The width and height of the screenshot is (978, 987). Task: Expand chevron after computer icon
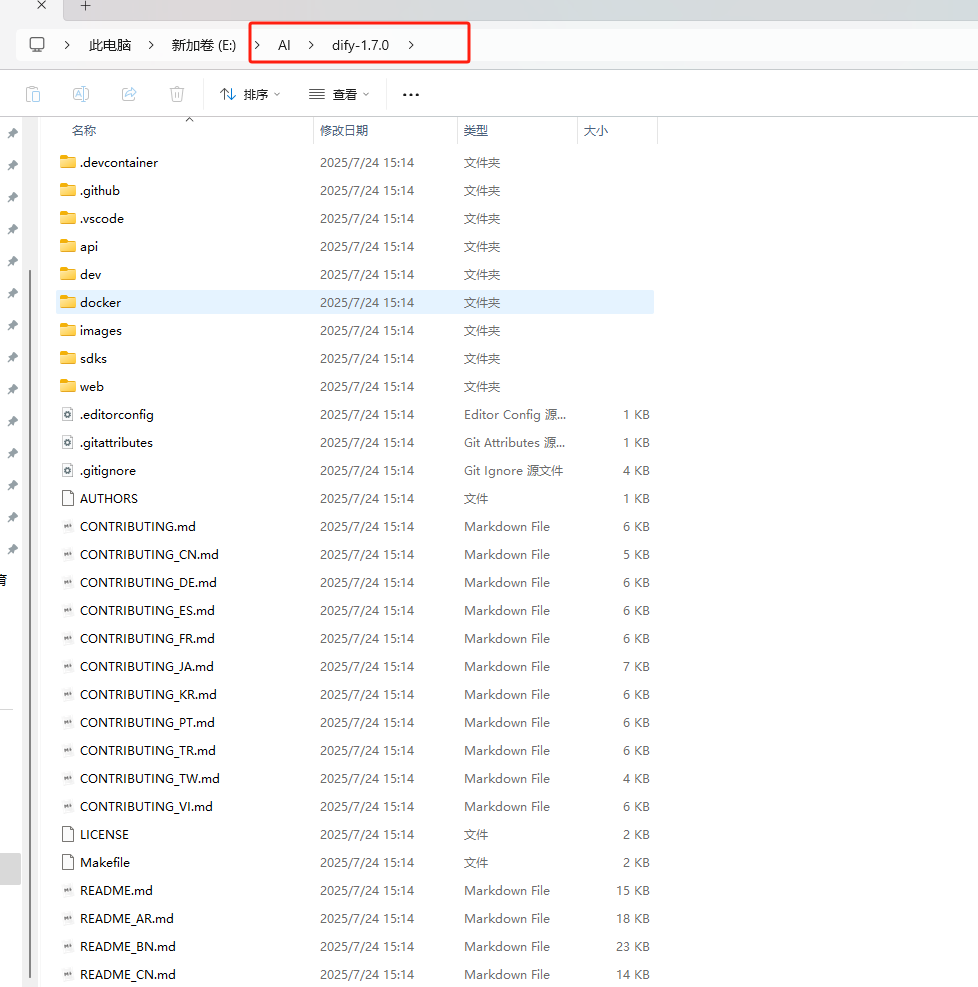pyautogui.click(x=67, y=45)
